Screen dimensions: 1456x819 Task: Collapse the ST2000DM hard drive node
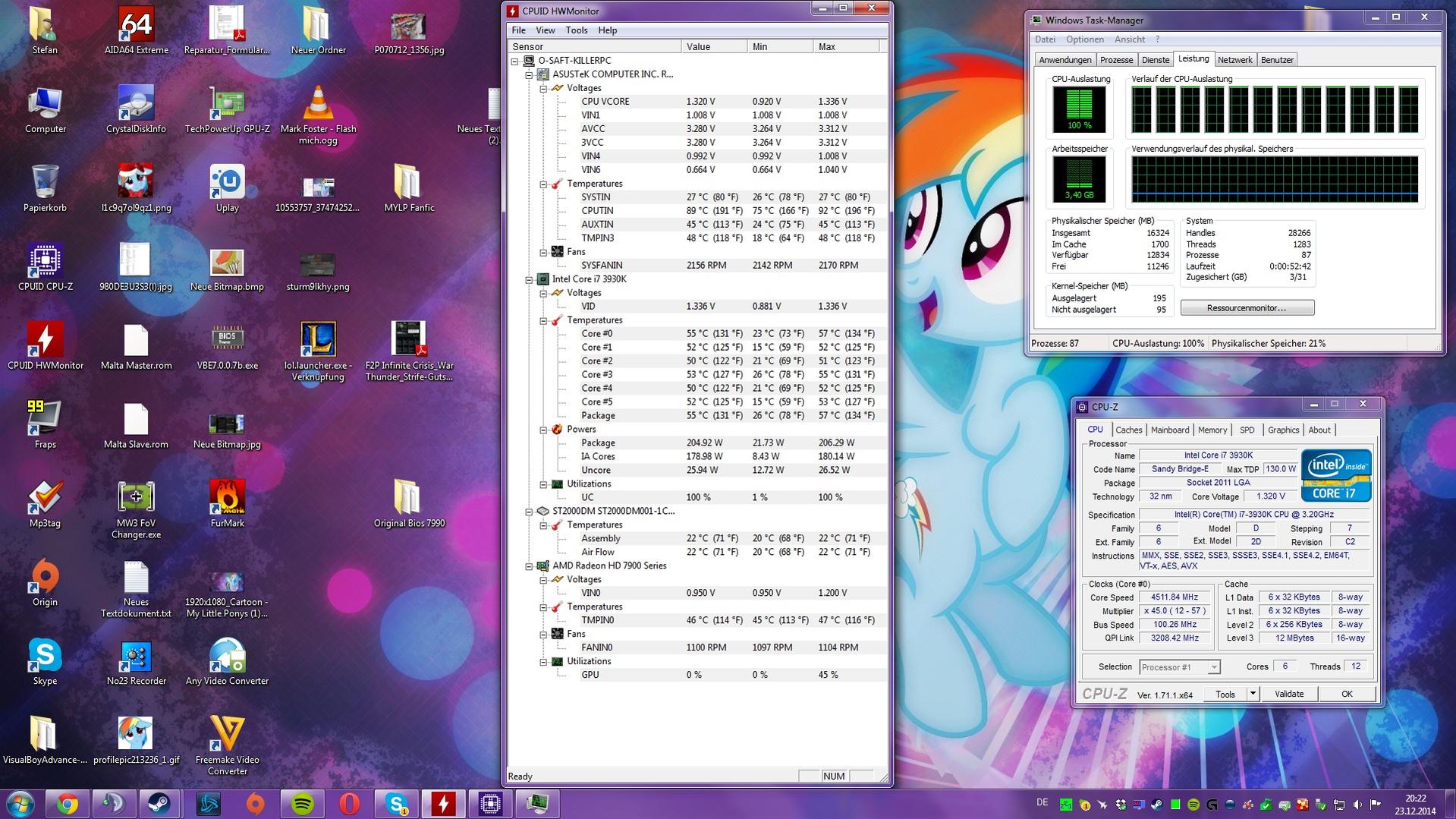529,512
